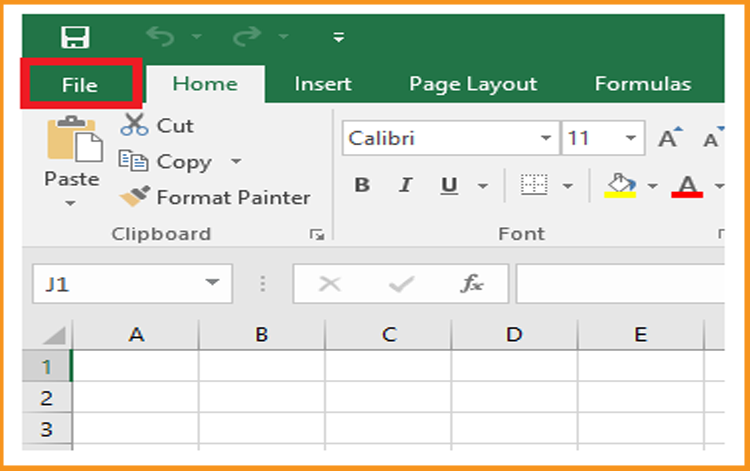This screenshot has height=471, width=750.
Task: Click the formula bar resize dots handle
Action: (x=263, y=284)
